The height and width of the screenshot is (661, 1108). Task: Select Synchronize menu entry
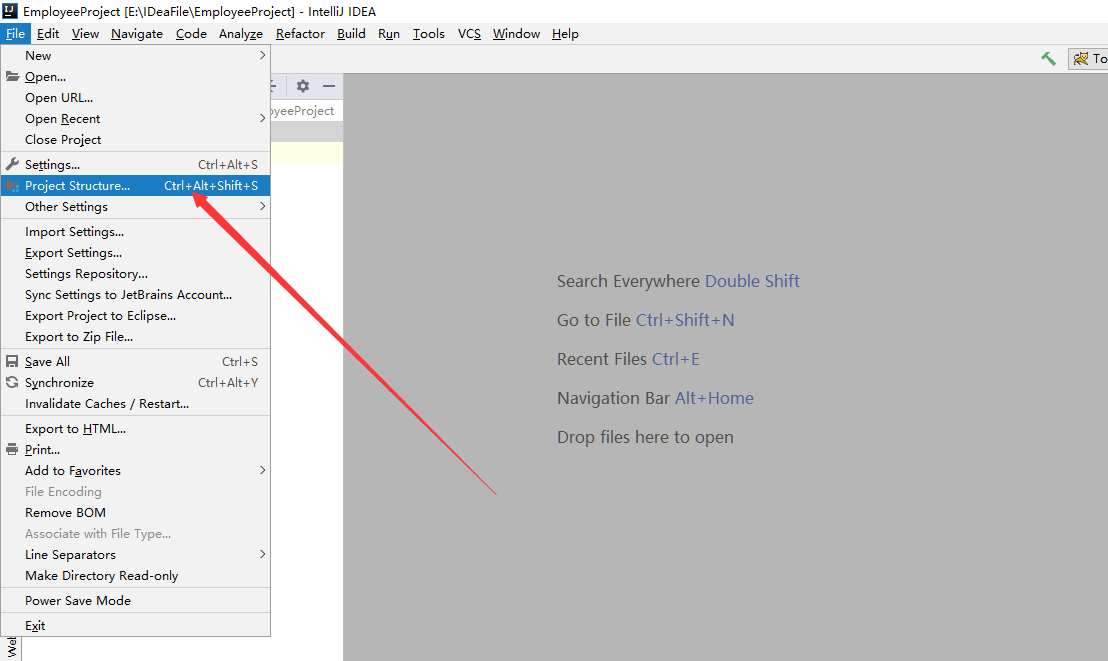pos(136,382)
